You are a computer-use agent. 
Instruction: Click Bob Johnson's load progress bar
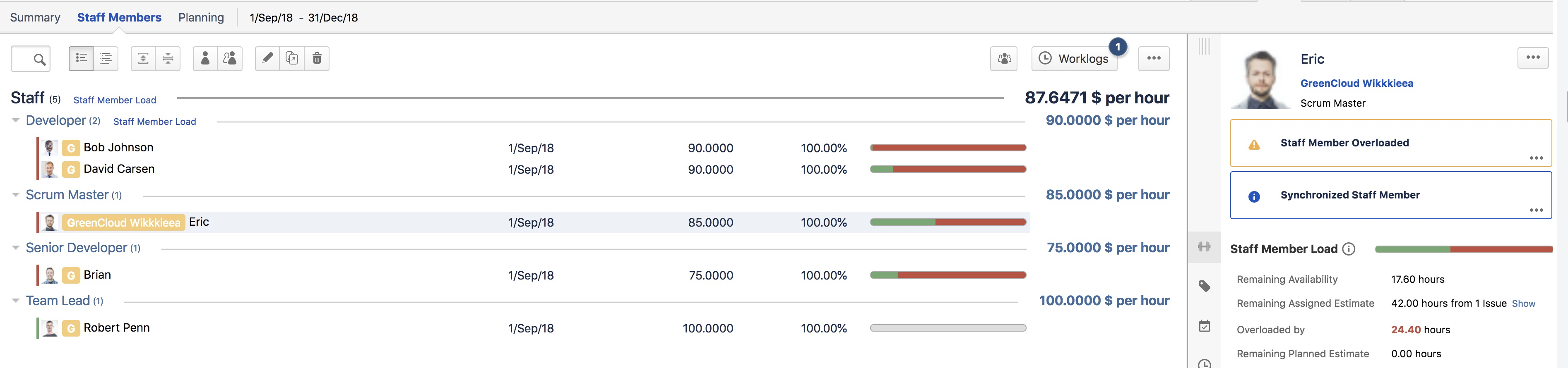pyautogui.click(x=948, y=148)
